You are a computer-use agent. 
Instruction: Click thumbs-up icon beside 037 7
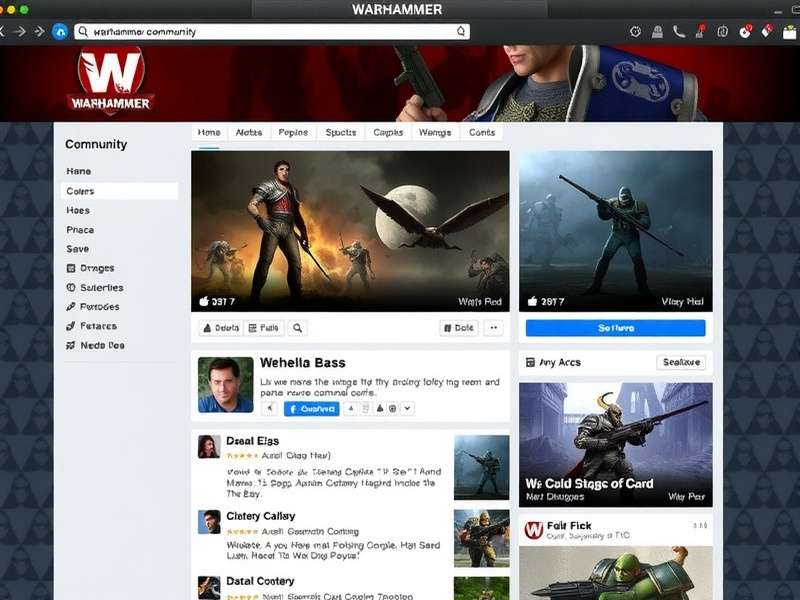[x=204, y=301]
